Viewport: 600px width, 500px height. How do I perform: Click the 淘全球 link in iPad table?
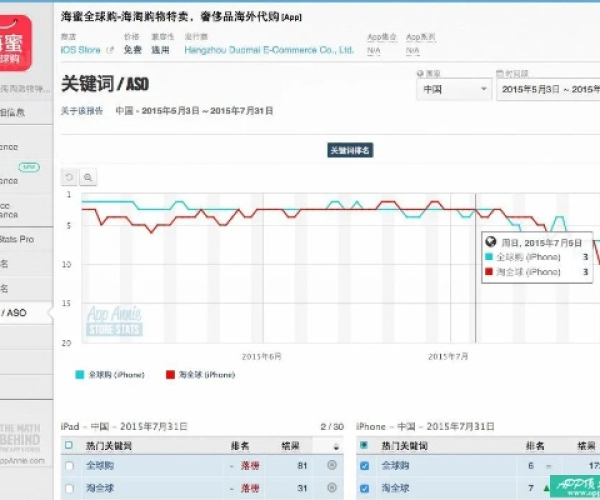click(99, 488)
